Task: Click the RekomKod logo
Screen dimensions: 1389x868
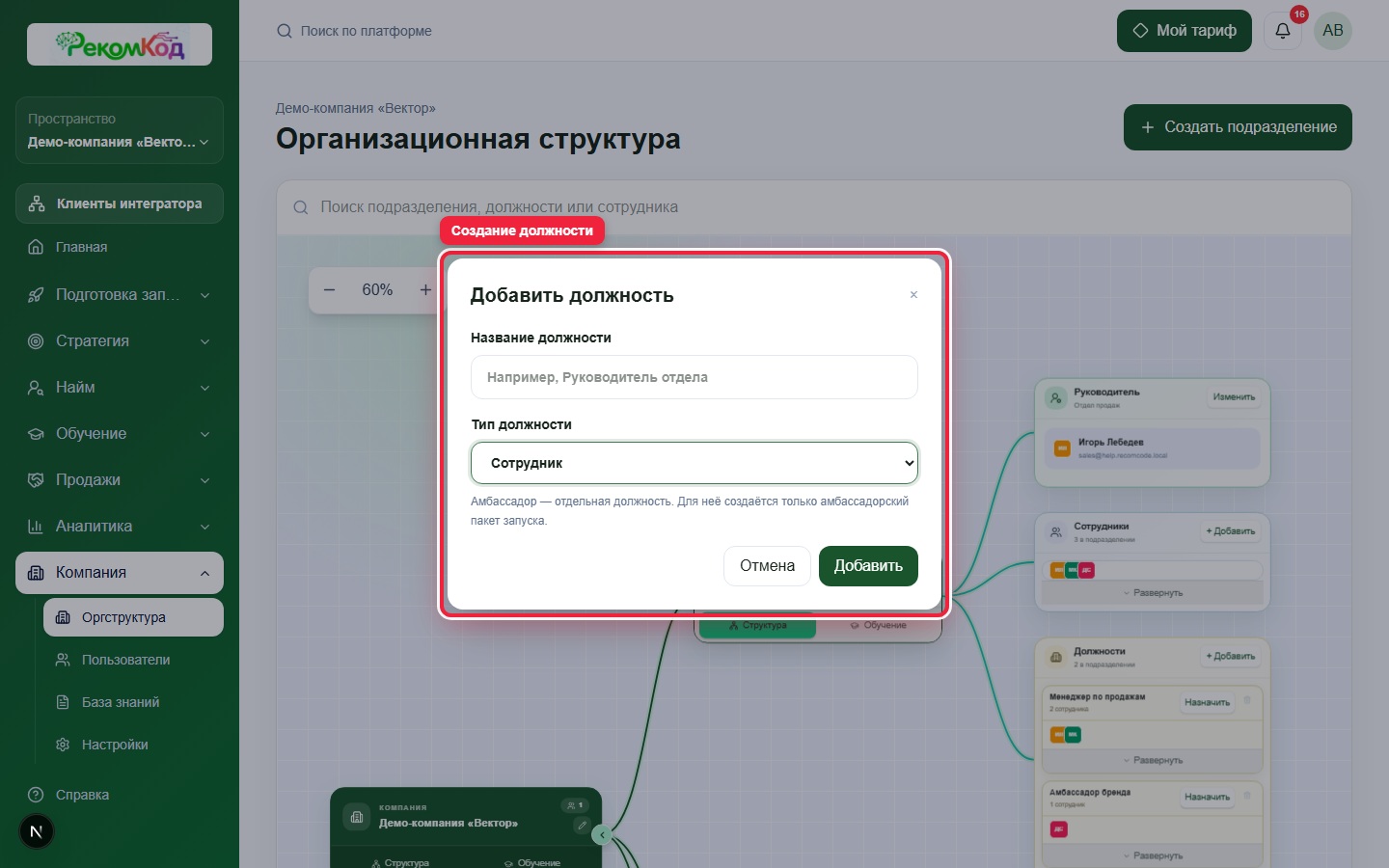Action: point(120,44)
